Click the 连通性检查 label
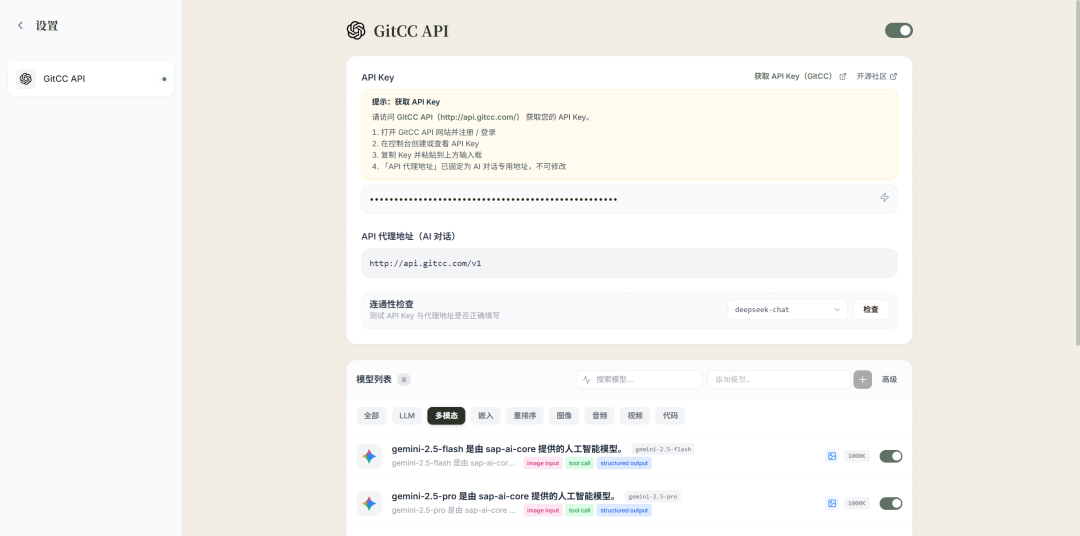This screenshot has height=536, width=1080. [391, 304]
